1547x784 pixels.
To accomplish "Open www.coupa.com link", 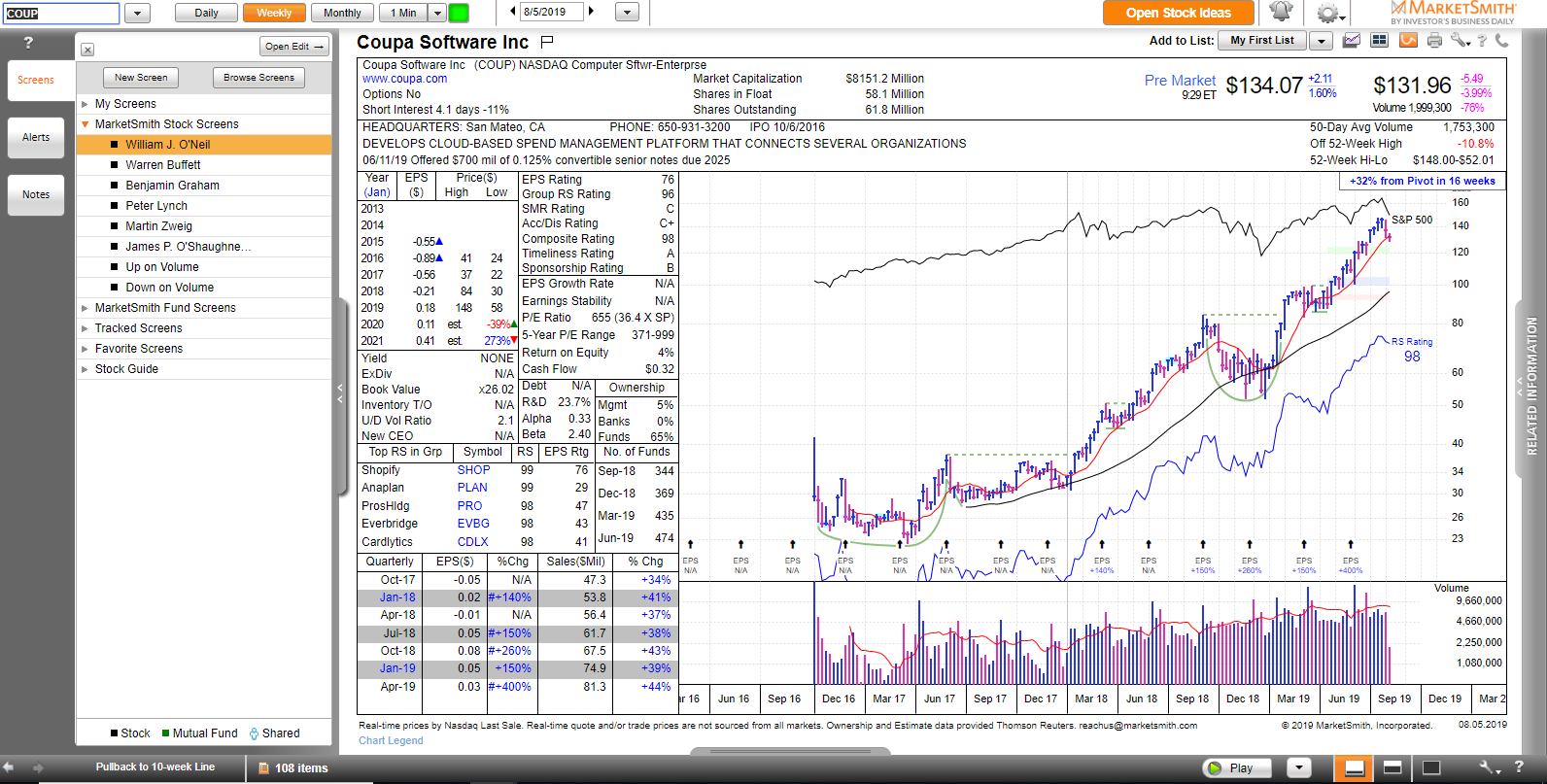I will [x=405, y=79].
